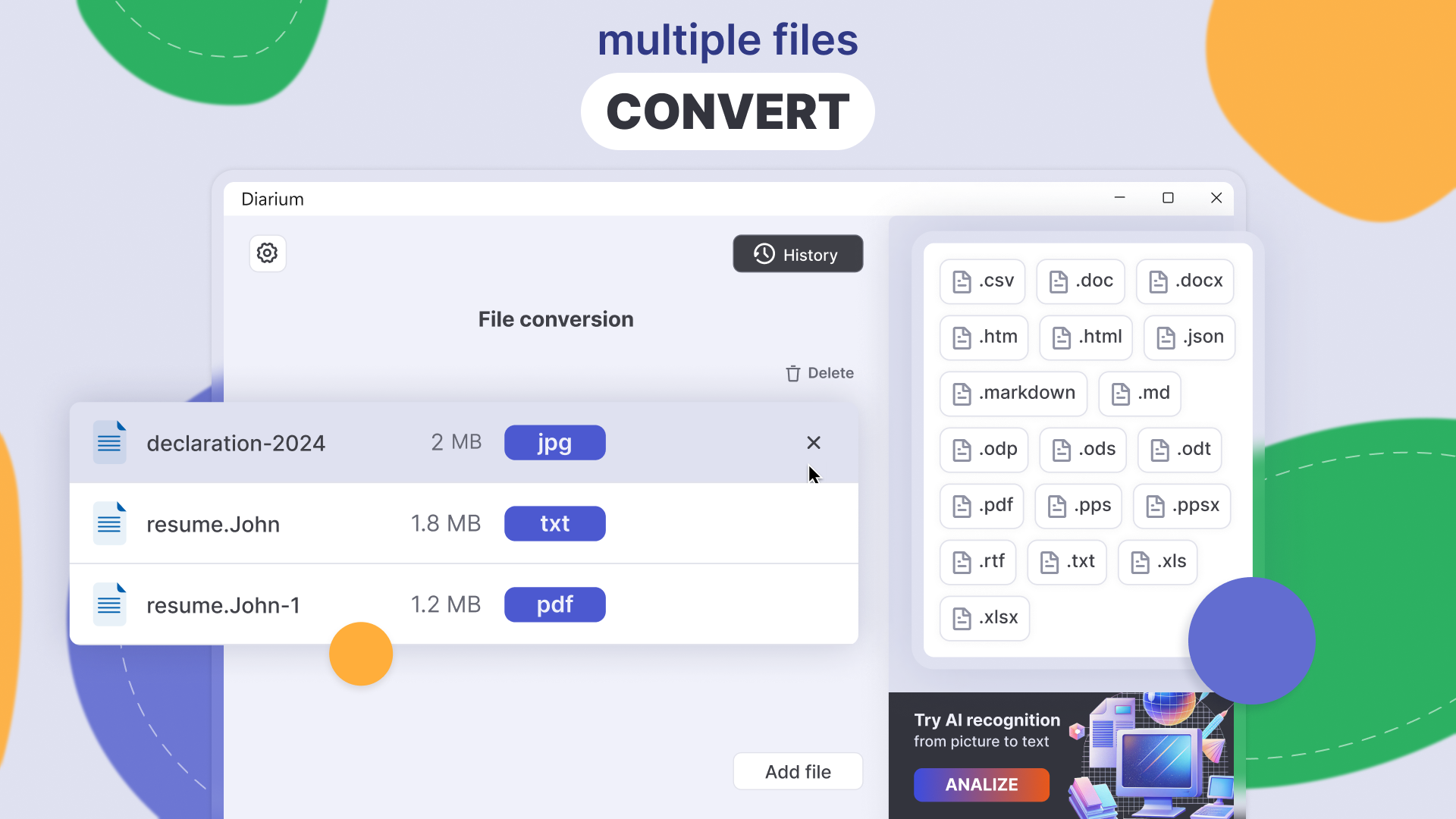Open settings via the gear icon

point(267,253)
